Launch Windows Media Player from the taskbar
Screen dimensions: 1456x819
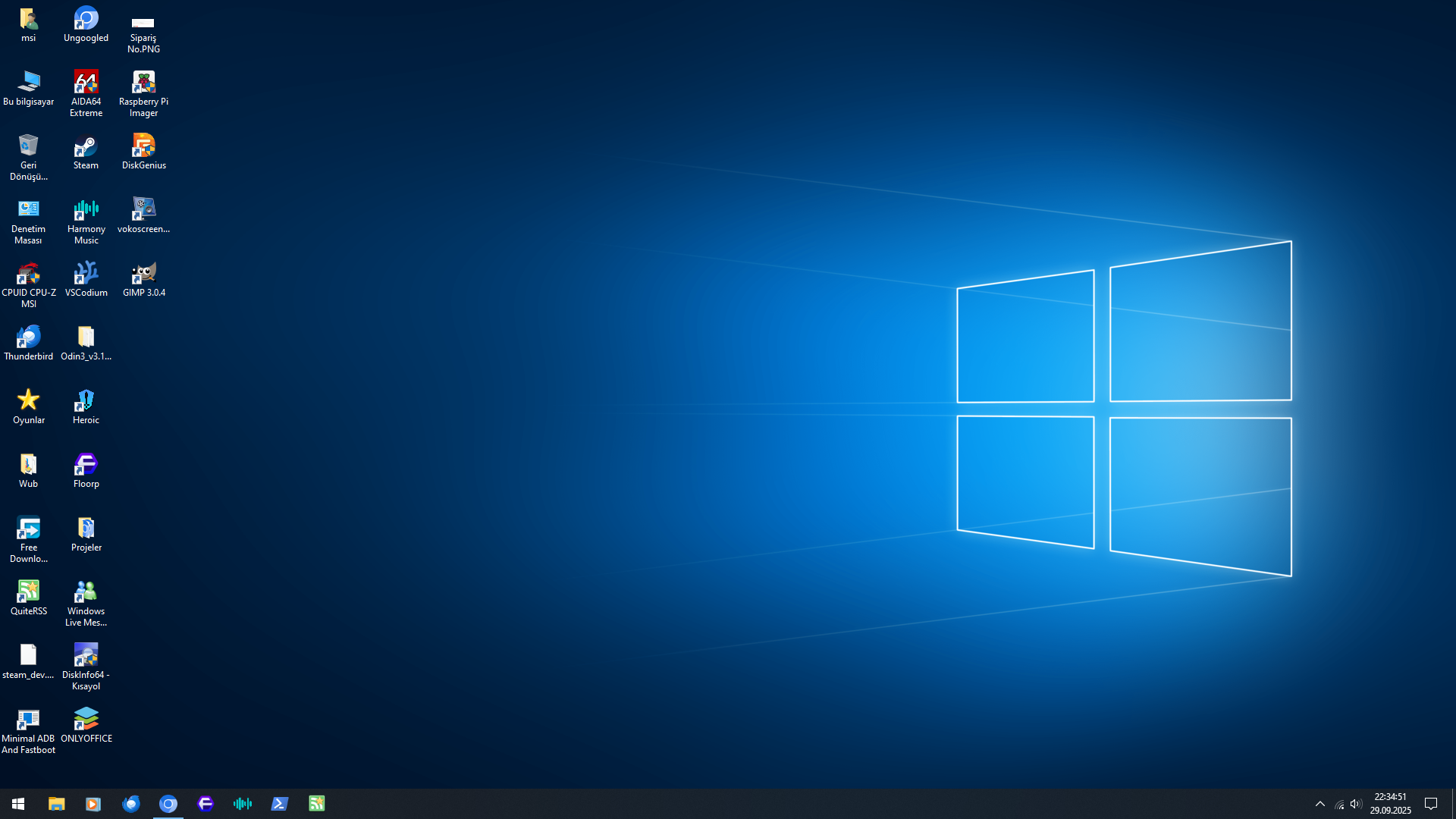point(93,804)
